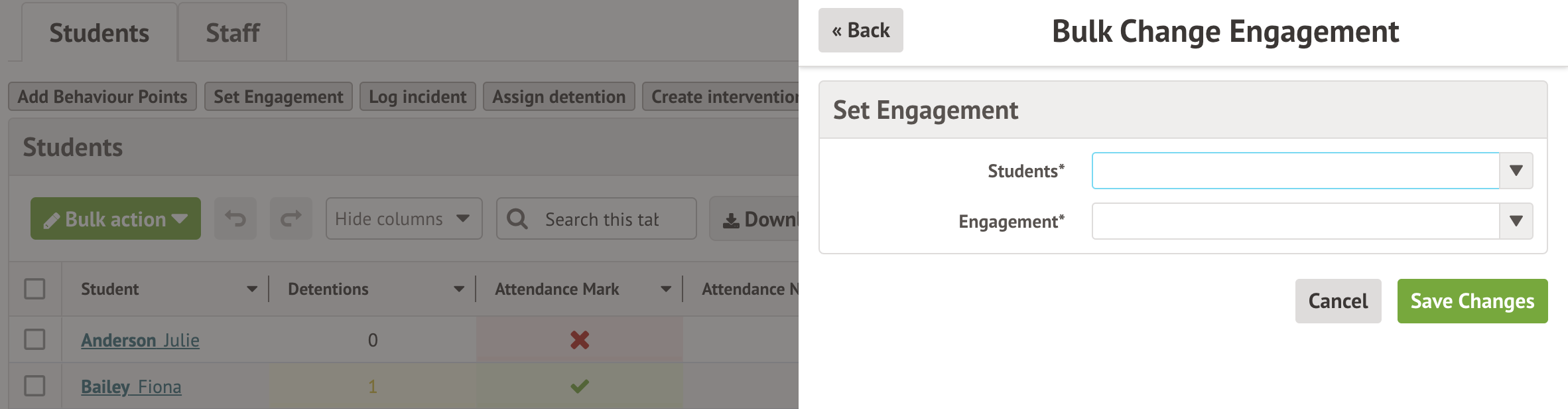Screen dimensions: 1568x409
Task: Click the green checkmark attendance mark for Bailey Fiona
Action: (x=578, y=386)
